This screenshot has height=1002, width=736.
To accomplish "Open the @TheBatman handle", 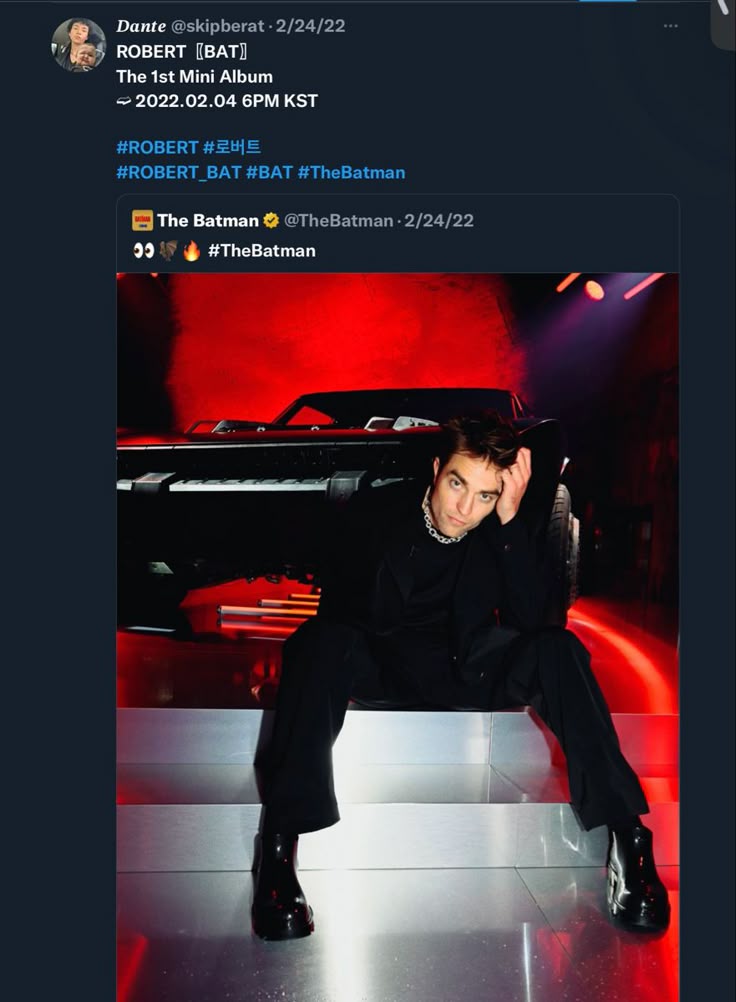I will pyautogui.click(x=339, y=220).
